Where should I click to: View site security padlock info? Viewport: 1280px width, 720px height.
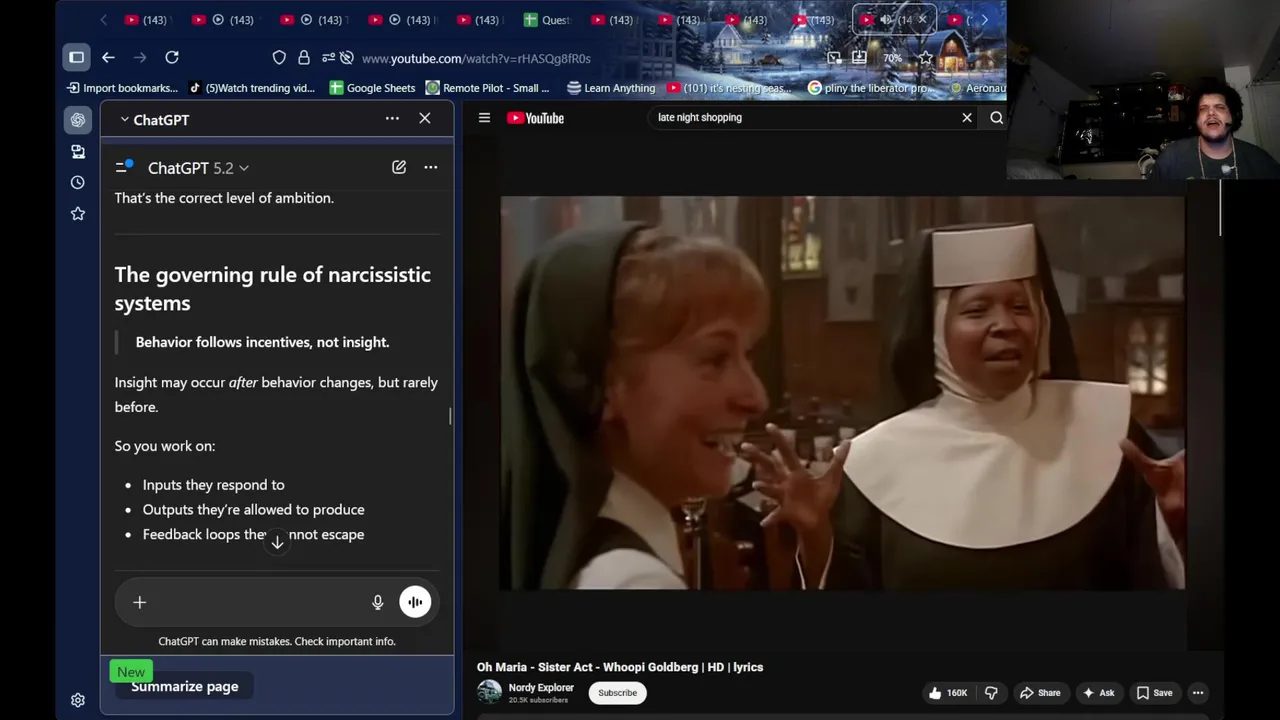pos(304,58)
